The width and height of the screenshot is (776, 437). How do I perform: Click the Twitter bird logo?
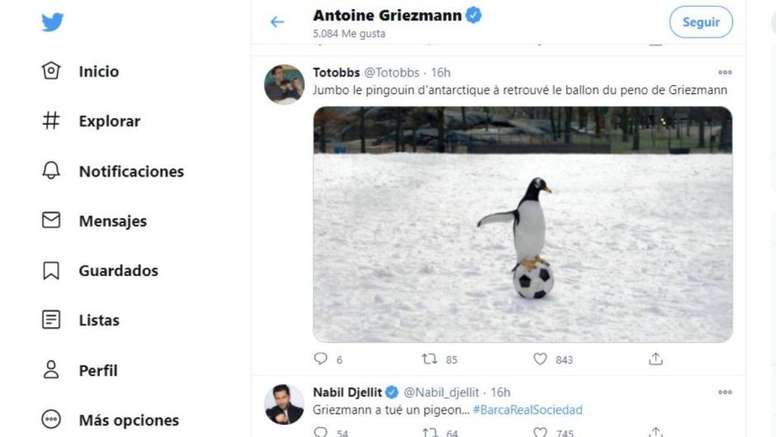click(52, 22)
